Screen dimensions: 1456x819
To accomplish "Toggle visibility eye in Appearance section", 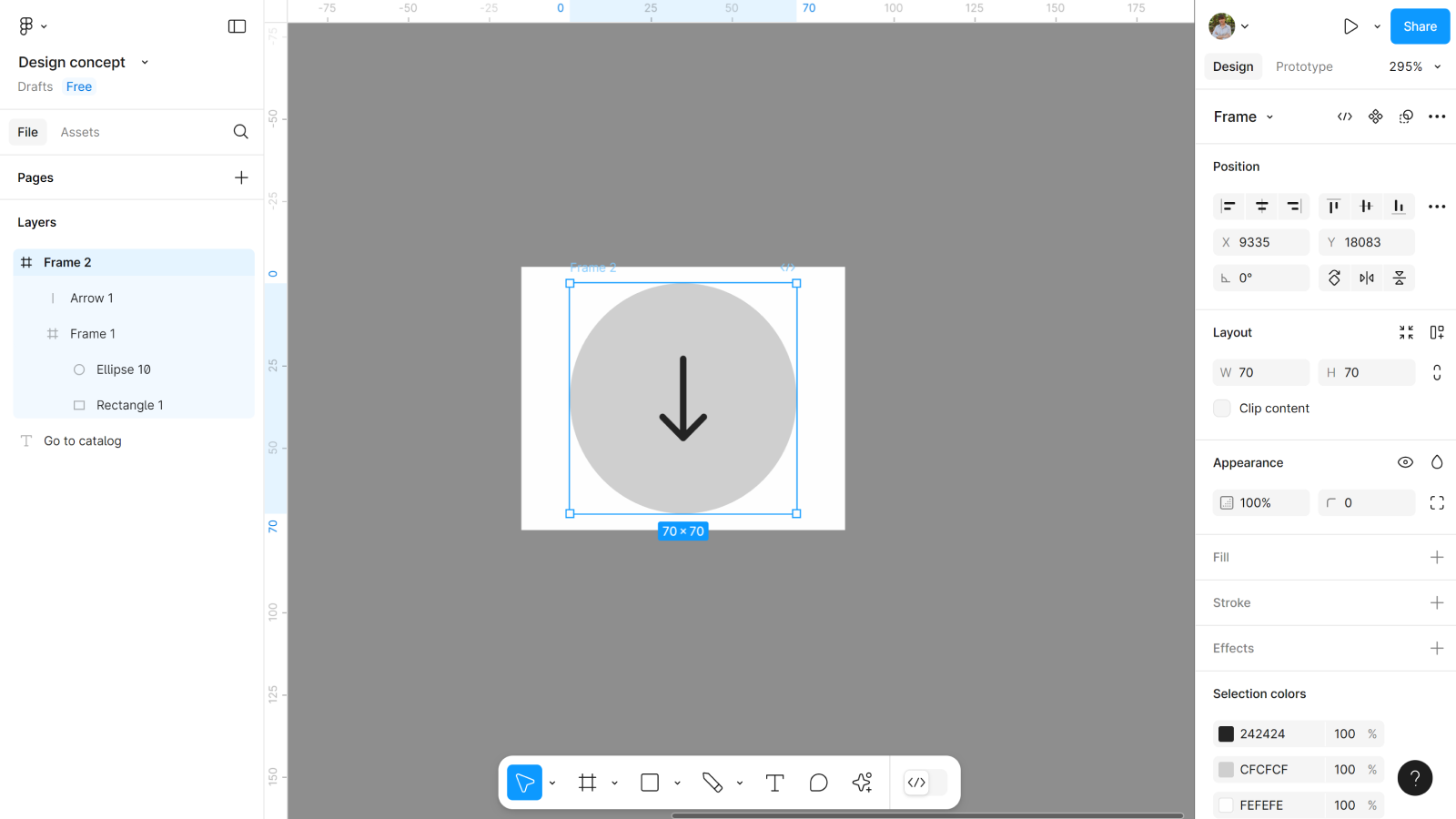I will 1405,462.
